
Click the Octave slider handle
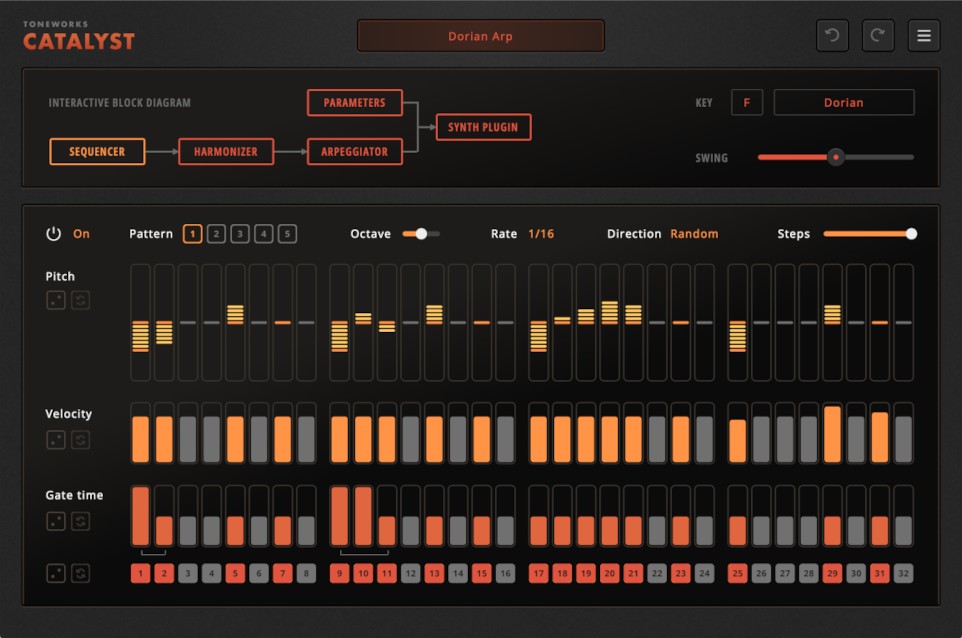421,234
